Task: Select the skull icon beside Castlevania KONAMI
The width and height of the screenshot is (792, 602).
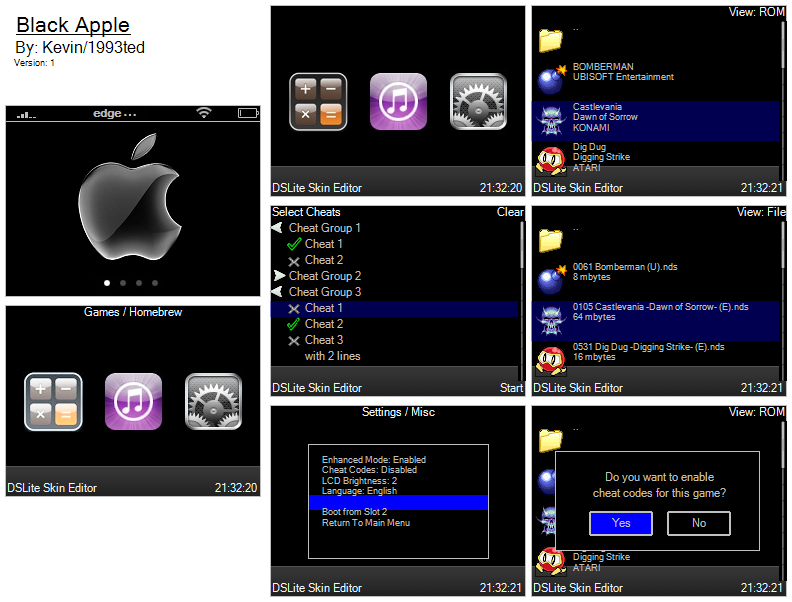Action: pyautogui.click(x=551, y=121)
